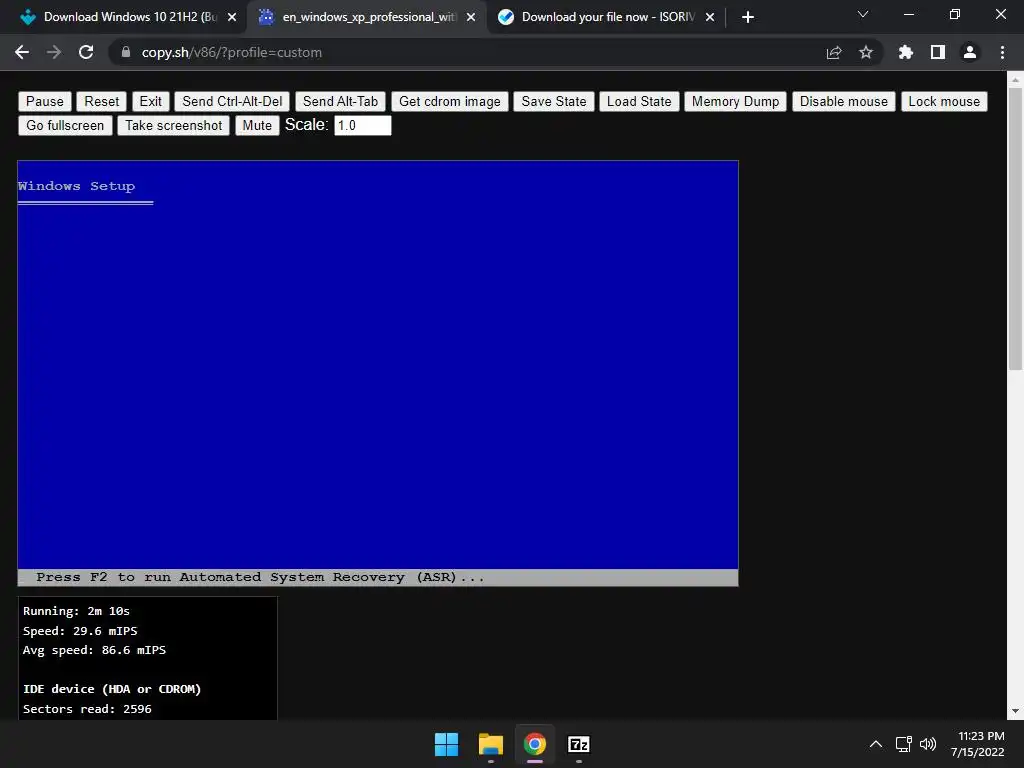This screenshot has width=1024, height=768.
Task: Close the Download Windows 10 21H2 tab
Action: (x=232, y=17)
